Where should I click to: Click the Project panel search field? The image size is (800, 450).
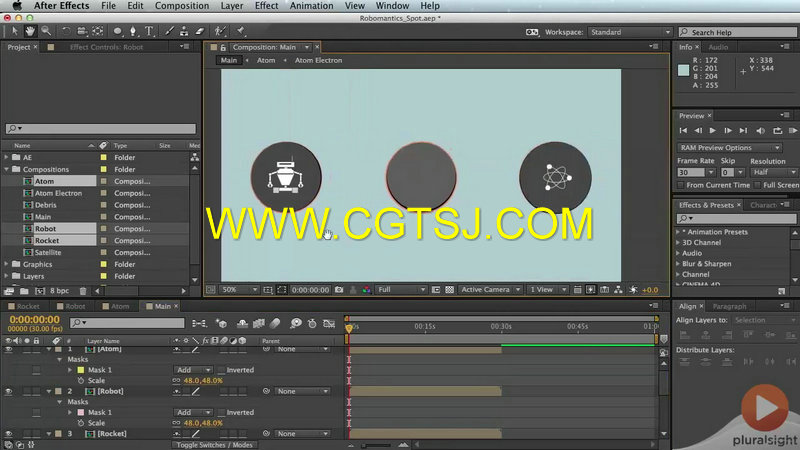[101, 129]
